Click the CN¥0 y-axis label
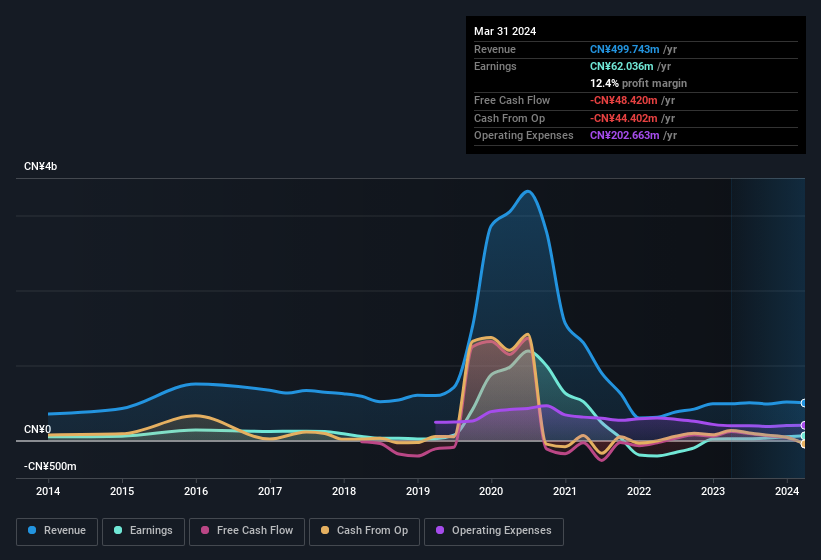Image resolution: width=821 pixels, height=560 pixels. point(38,429)
